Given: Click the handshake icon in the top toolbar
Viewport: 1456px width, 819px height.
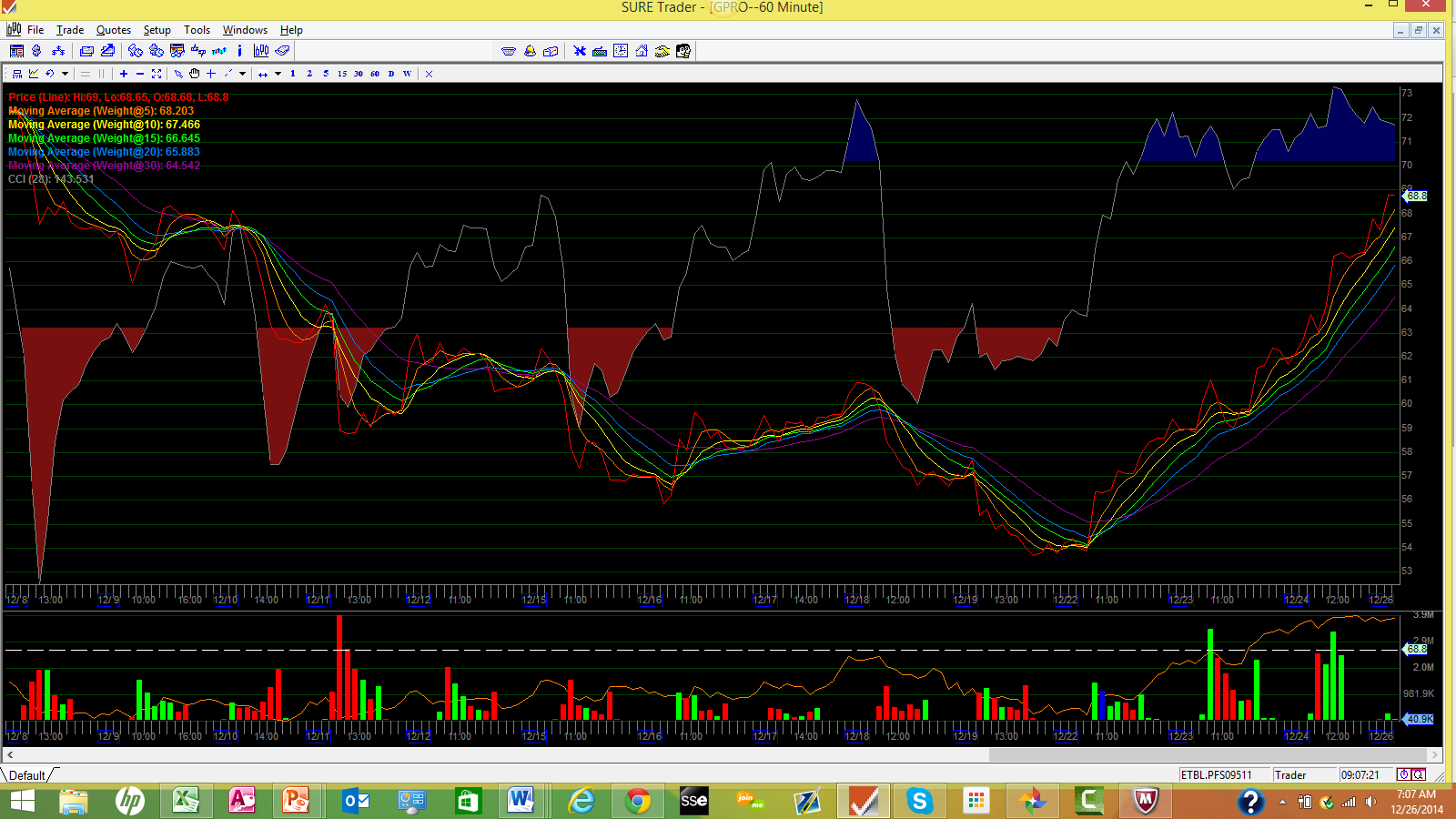Looking at the screenshot, I should click(x=662, y=51).
